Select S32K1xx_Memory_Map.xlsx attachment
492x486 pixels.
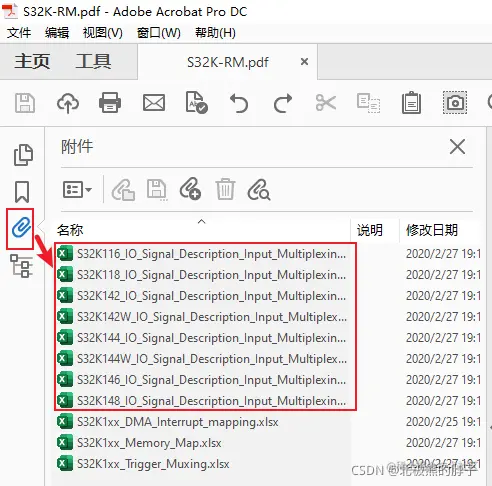(x=149, y=443)
